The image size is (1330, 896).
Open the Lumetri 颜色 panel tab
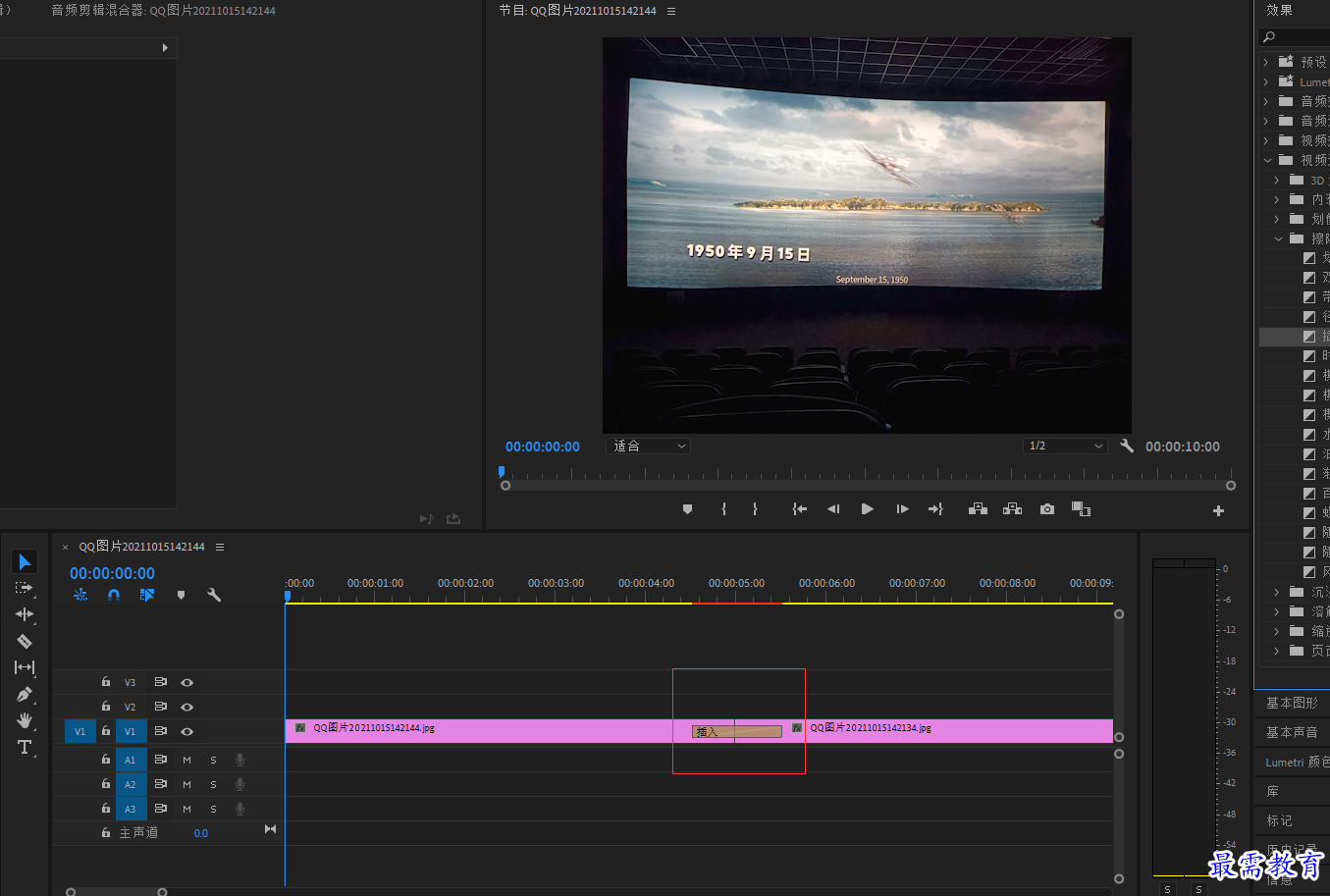click(1296, 762)
